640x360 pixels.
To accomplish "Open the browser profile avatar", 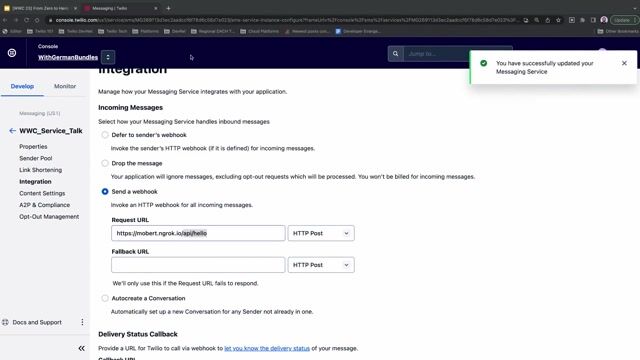I will (x=604, y=20).
